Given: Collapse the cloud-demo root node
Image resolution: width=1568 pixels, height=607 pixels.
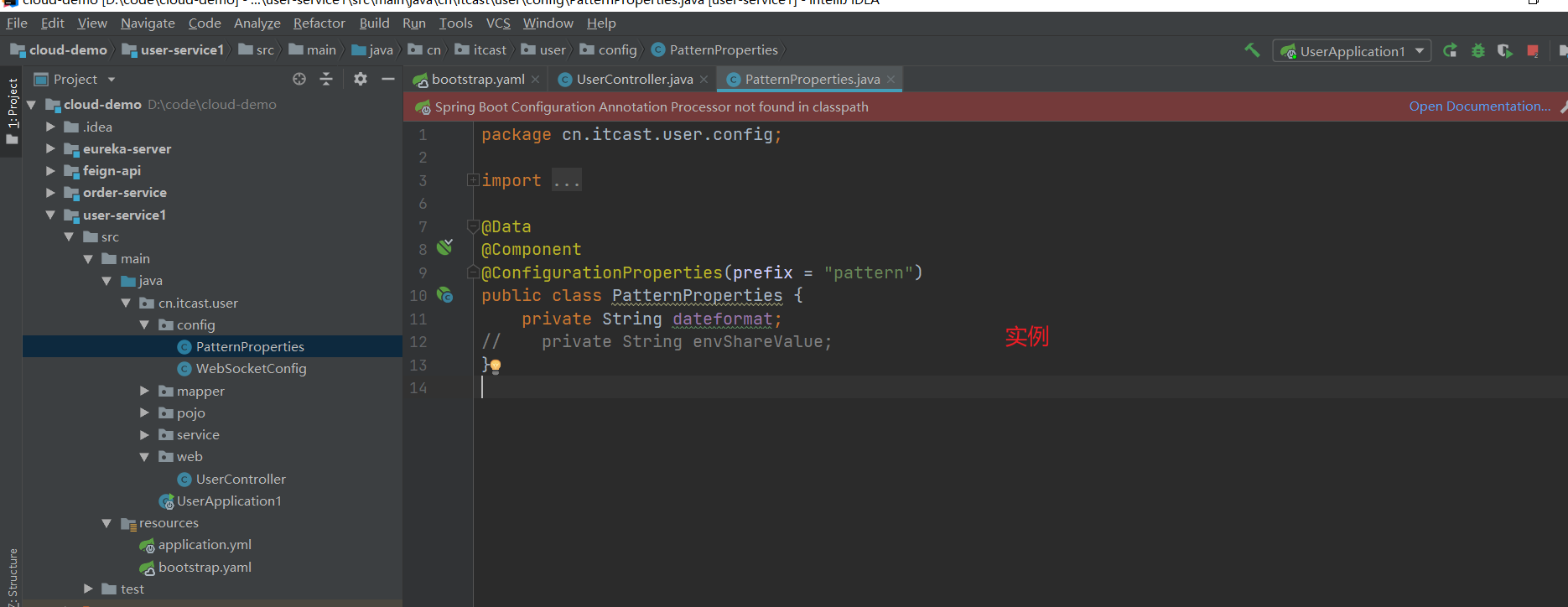Looking at the screenshot, I should 31,105.
